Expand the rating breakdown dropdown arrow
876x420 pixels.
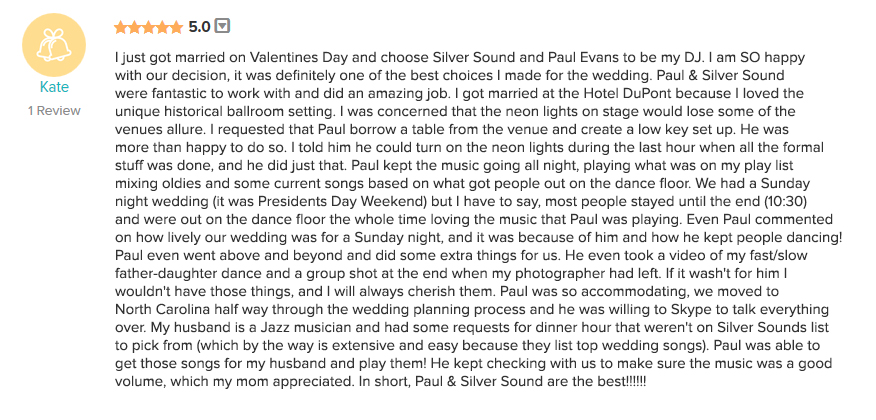tap(222, 26)
